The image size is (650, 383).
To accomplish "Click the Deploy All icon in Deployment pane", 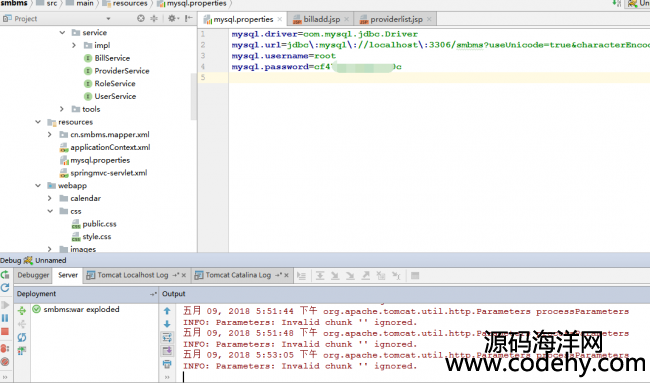I will (x=22, y=310).
